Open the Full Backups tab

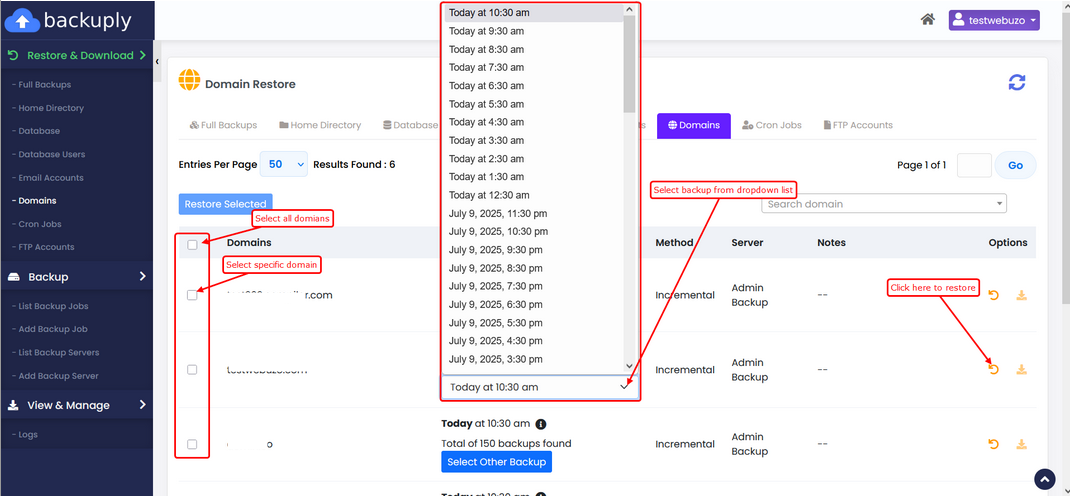click(x=223, y=125)
